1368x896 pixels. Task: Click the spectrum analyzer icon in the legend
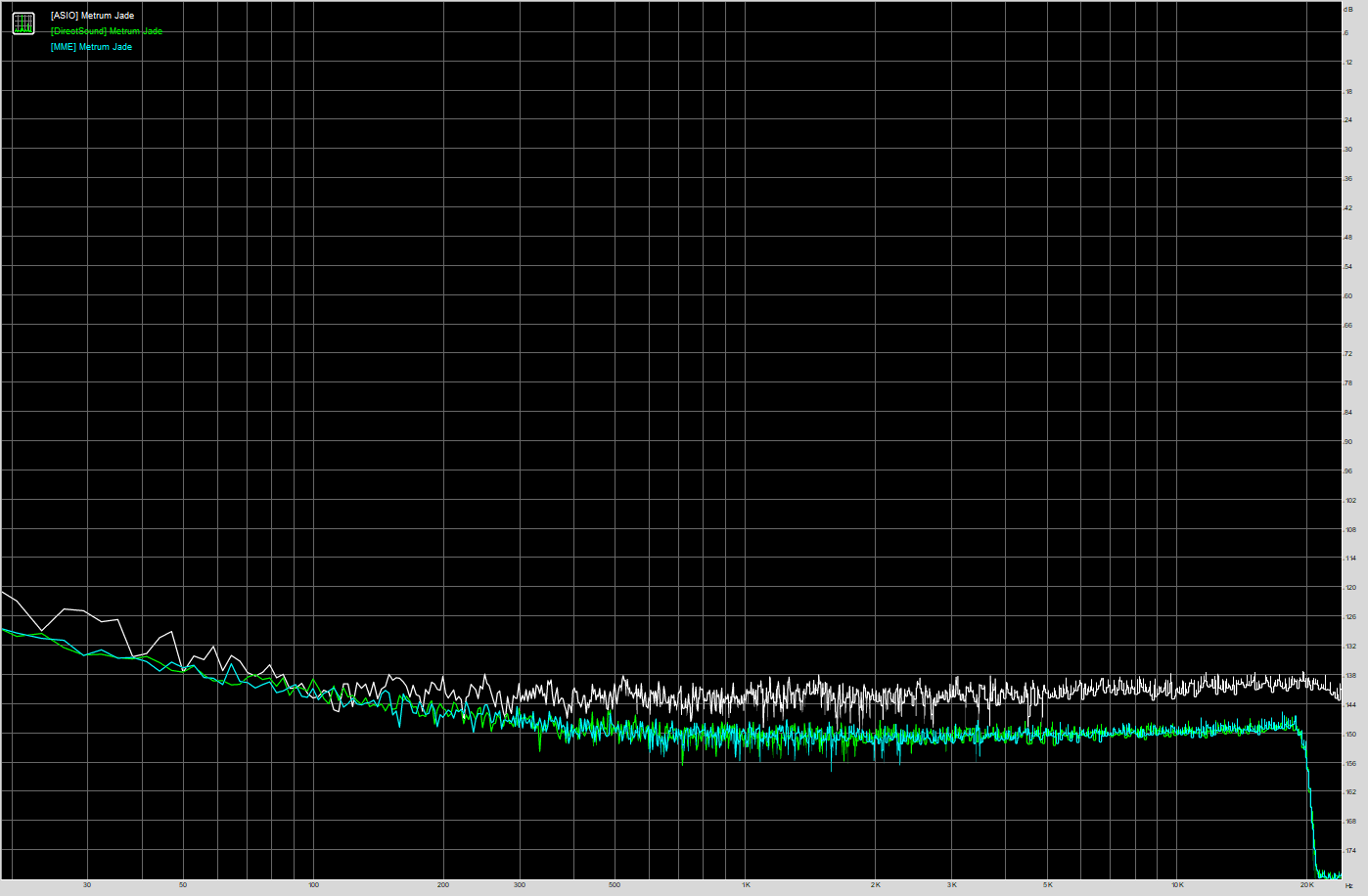pos(23,23)
